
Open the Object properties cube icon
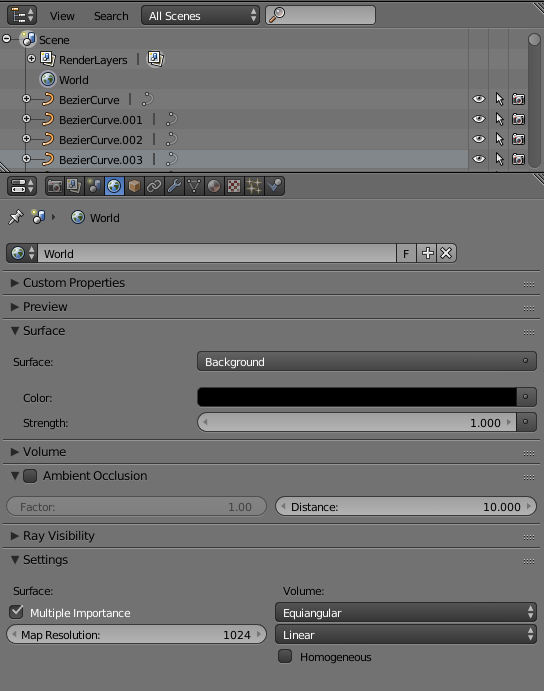[x=134, y=186]
